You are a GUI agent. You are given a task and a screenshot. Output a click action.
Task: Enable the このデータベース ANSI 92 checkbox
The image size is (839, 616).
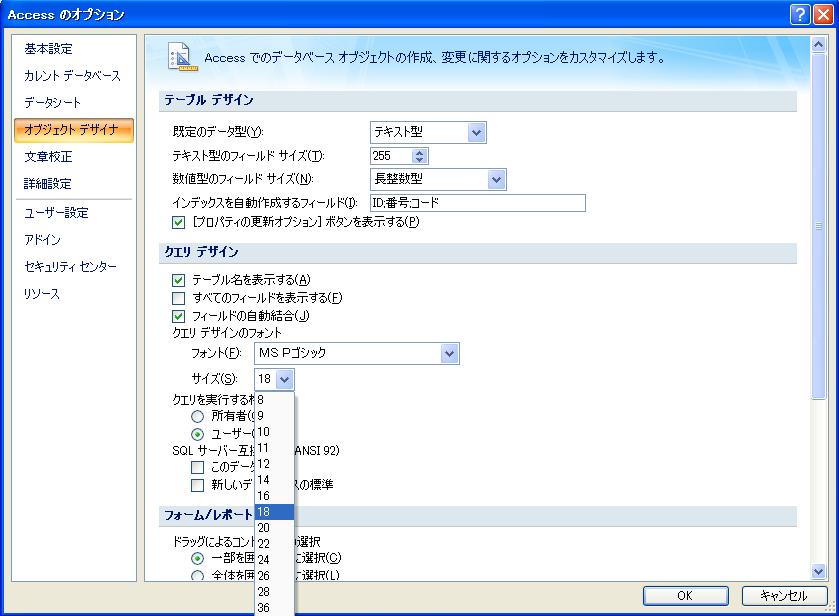pyautogui.click(x=197, y=467)
